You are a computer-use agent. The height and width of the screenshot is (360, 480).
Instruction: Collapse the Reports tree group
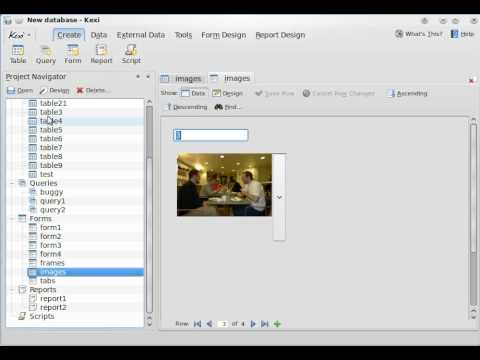(12, 290)
